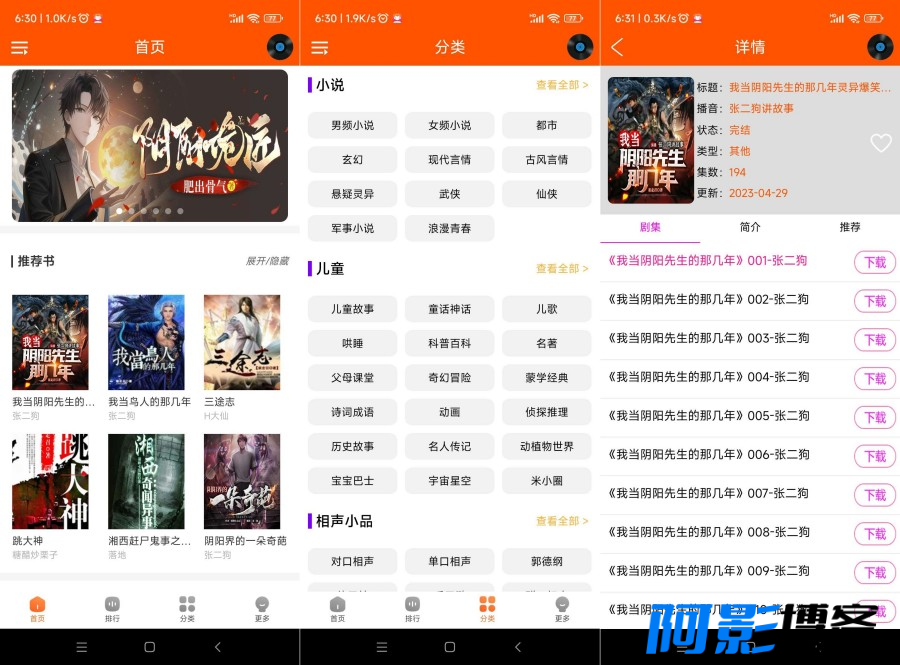Select 玄幻 category
Viewport: 900px width, 665px height.
point(352,160)
